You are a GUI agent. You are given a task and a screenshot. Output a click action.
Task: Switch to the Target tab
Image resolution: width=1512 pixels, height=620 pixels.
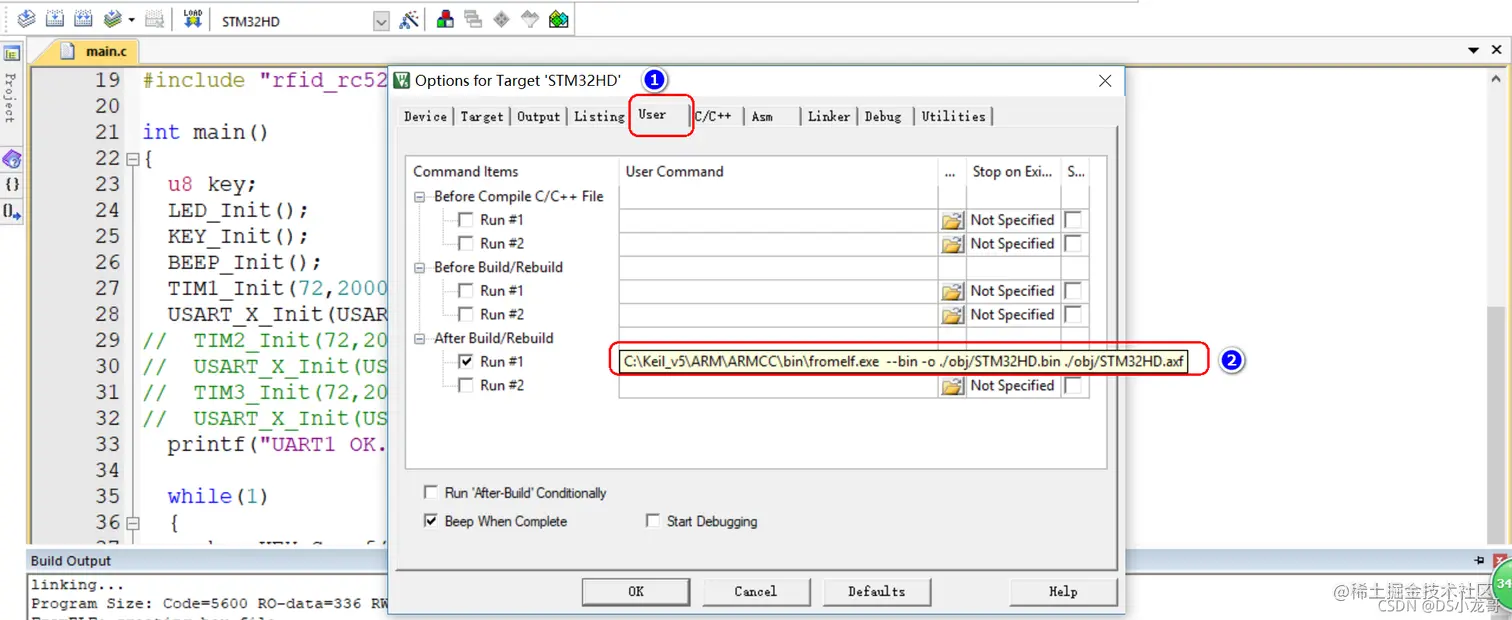[x=482, y=117]
